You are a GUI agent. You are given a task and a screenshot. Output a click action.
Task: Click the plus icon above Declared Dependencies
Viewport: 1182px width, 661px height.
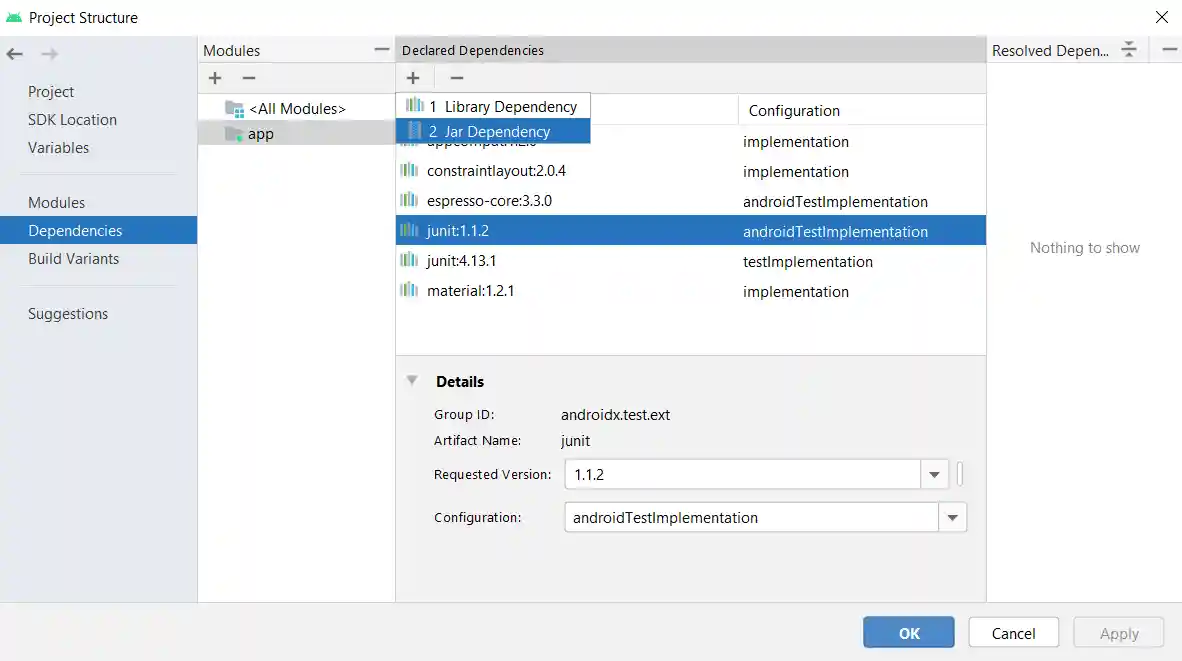(413, 78)
